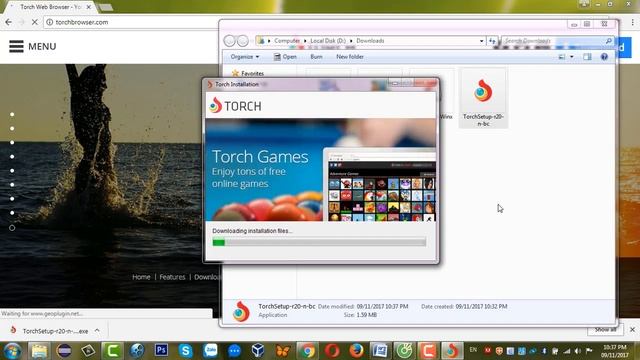Click the volume speaker tray icon

[577, 351]
